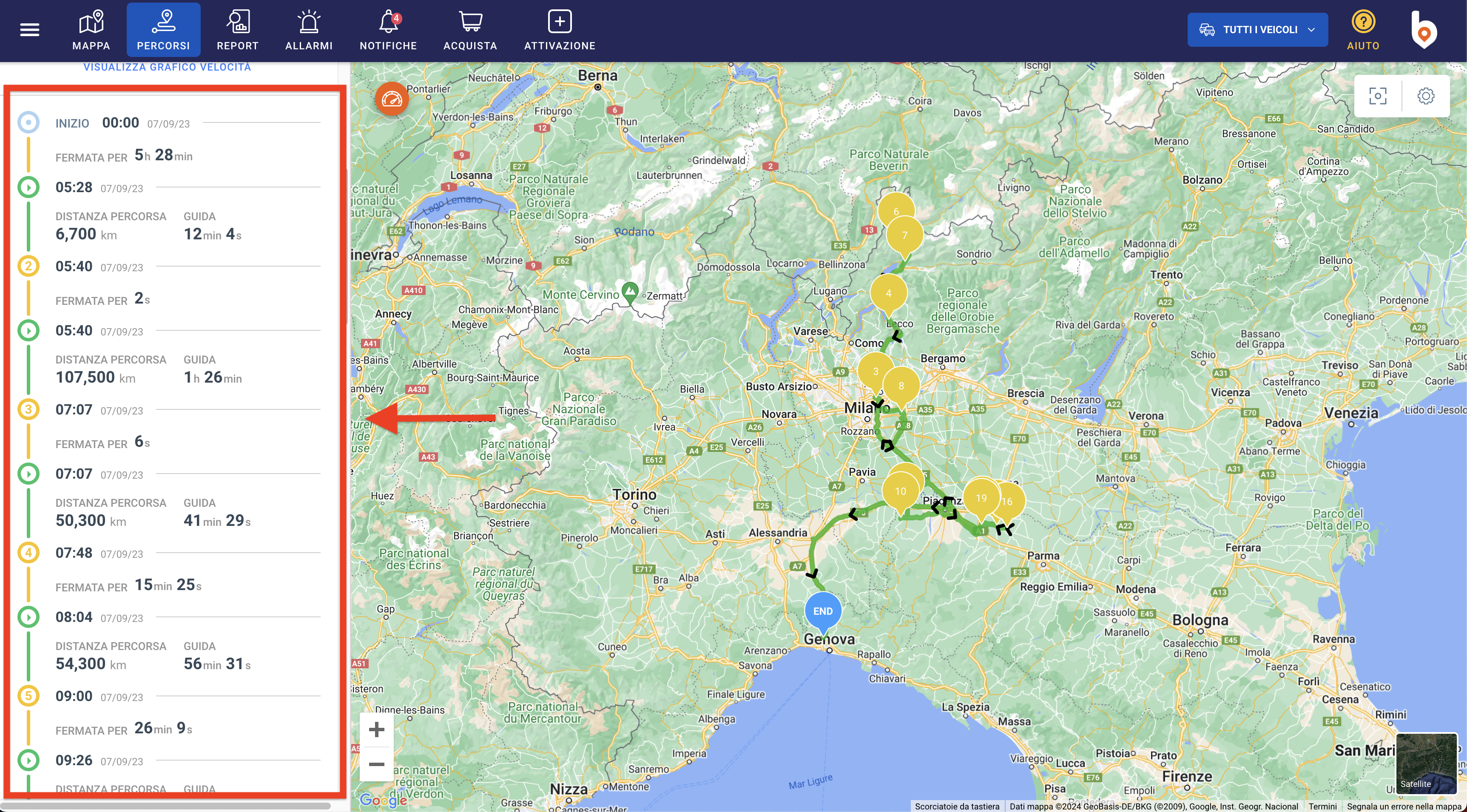Click Visualizza grafico velocità link

tap(167, 67)
